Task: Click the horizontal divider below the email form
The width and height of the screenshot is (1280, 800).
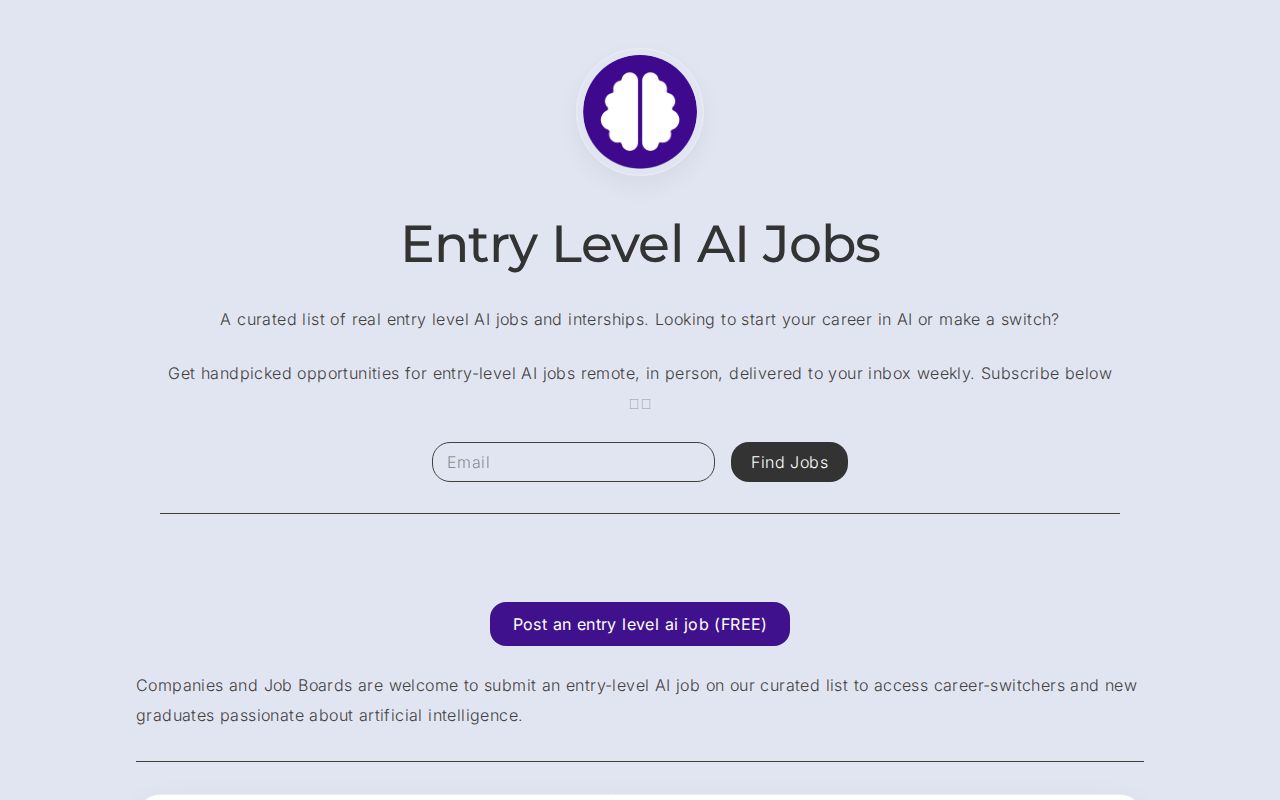Action: tap(640, 514)
